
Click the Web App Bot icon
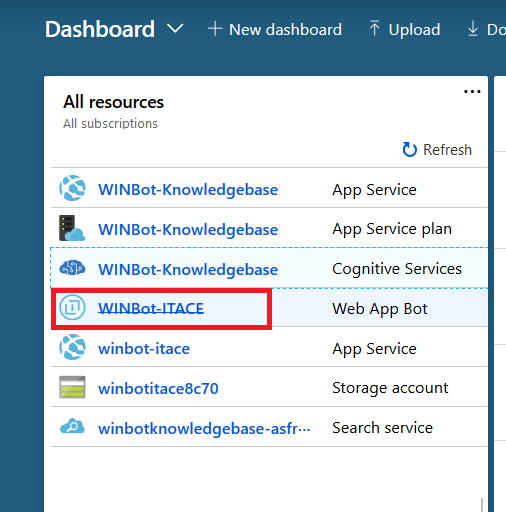click(72, 307)
